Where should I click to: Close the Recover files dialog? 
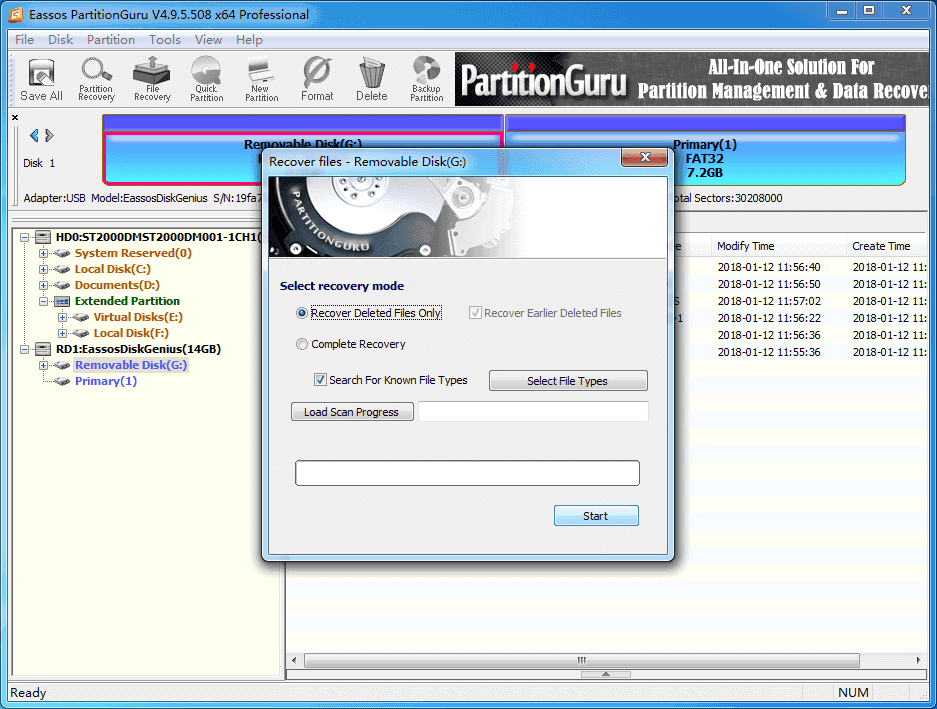tap(644, 157)
